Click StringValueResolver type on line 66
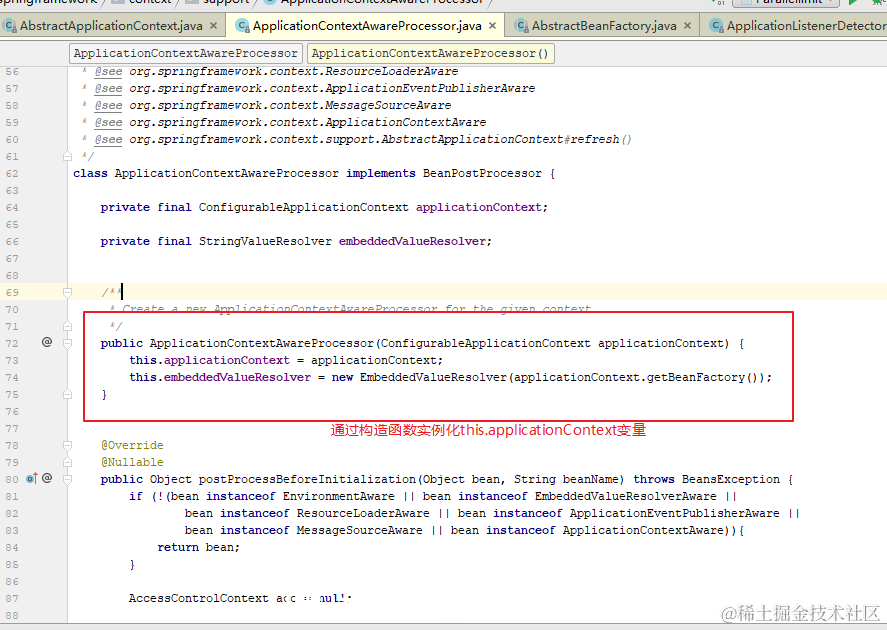The height and width of the screenshot is (630, 887). 265,241
